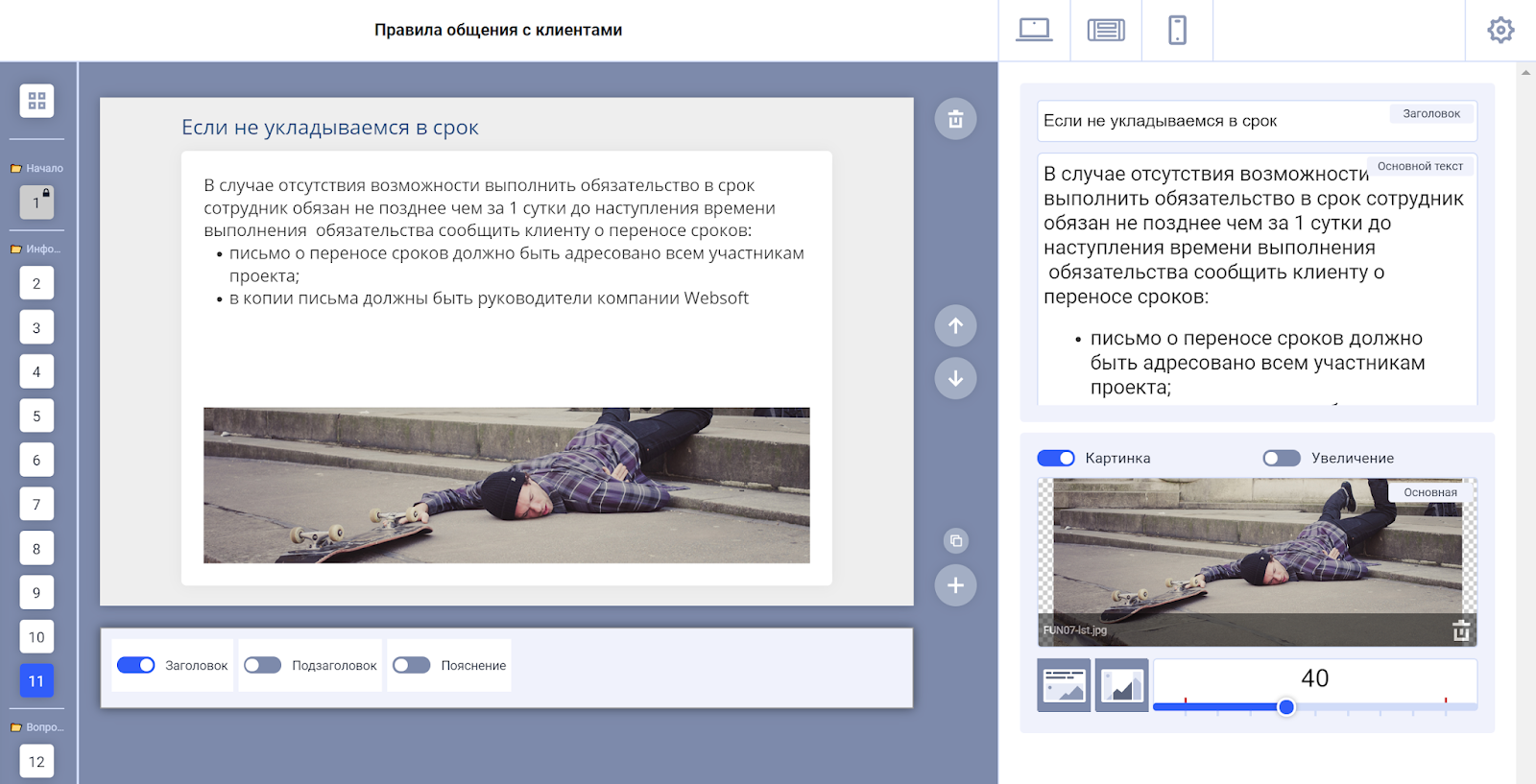Screen dimensions: 1536x784
Task: Move the slide up with arrow button
Action: (x=955, y=325)
